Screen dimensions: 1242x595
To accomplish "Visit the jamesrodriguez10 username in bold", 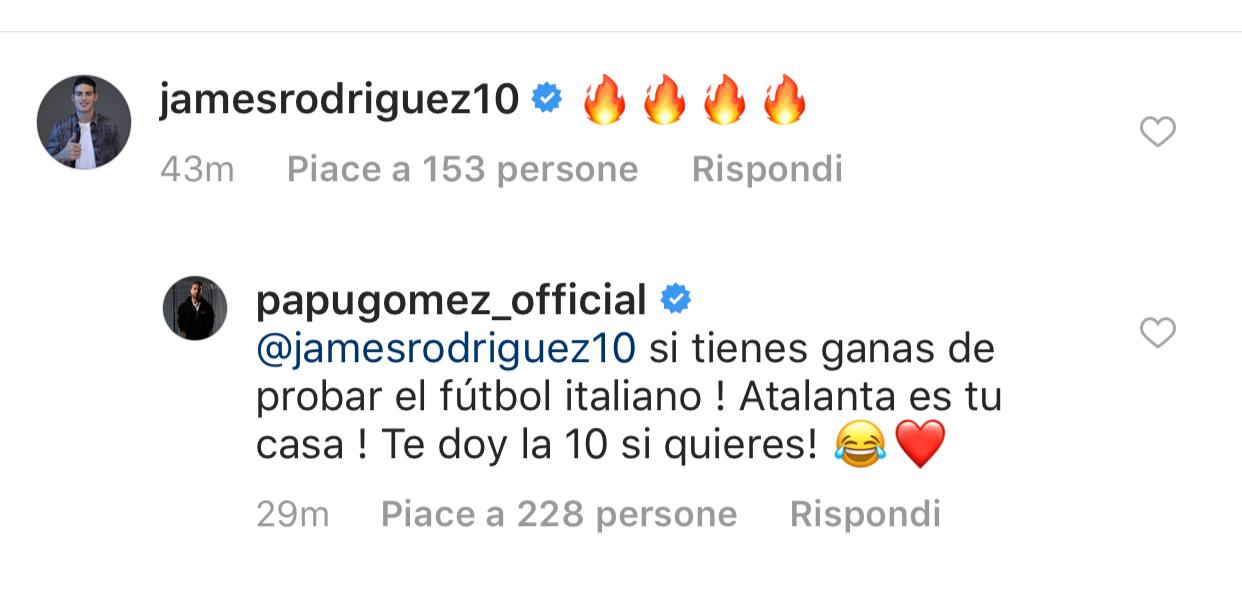I will pyautogui.click(x=339, y=100).
